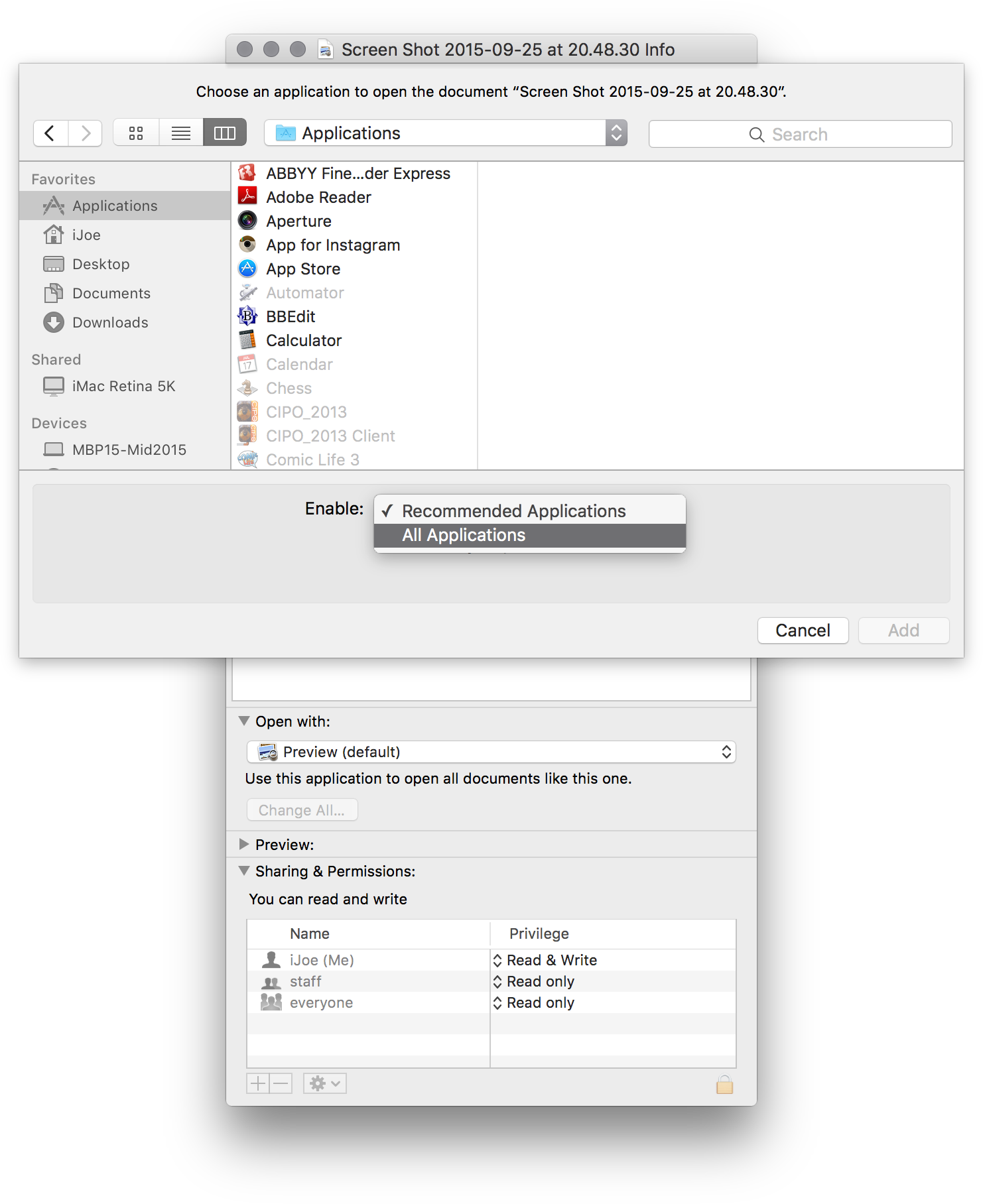
Task: Select the BBEdit app icon
Action: (x=247, y=316)
